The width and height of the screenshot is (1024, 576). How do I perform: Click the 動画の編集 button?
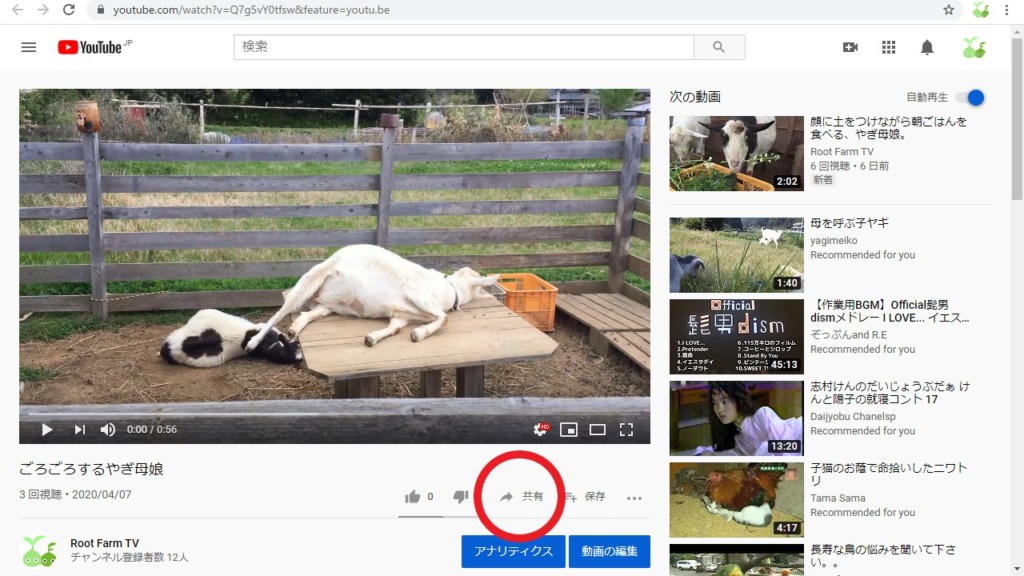[x=609, y=551]
